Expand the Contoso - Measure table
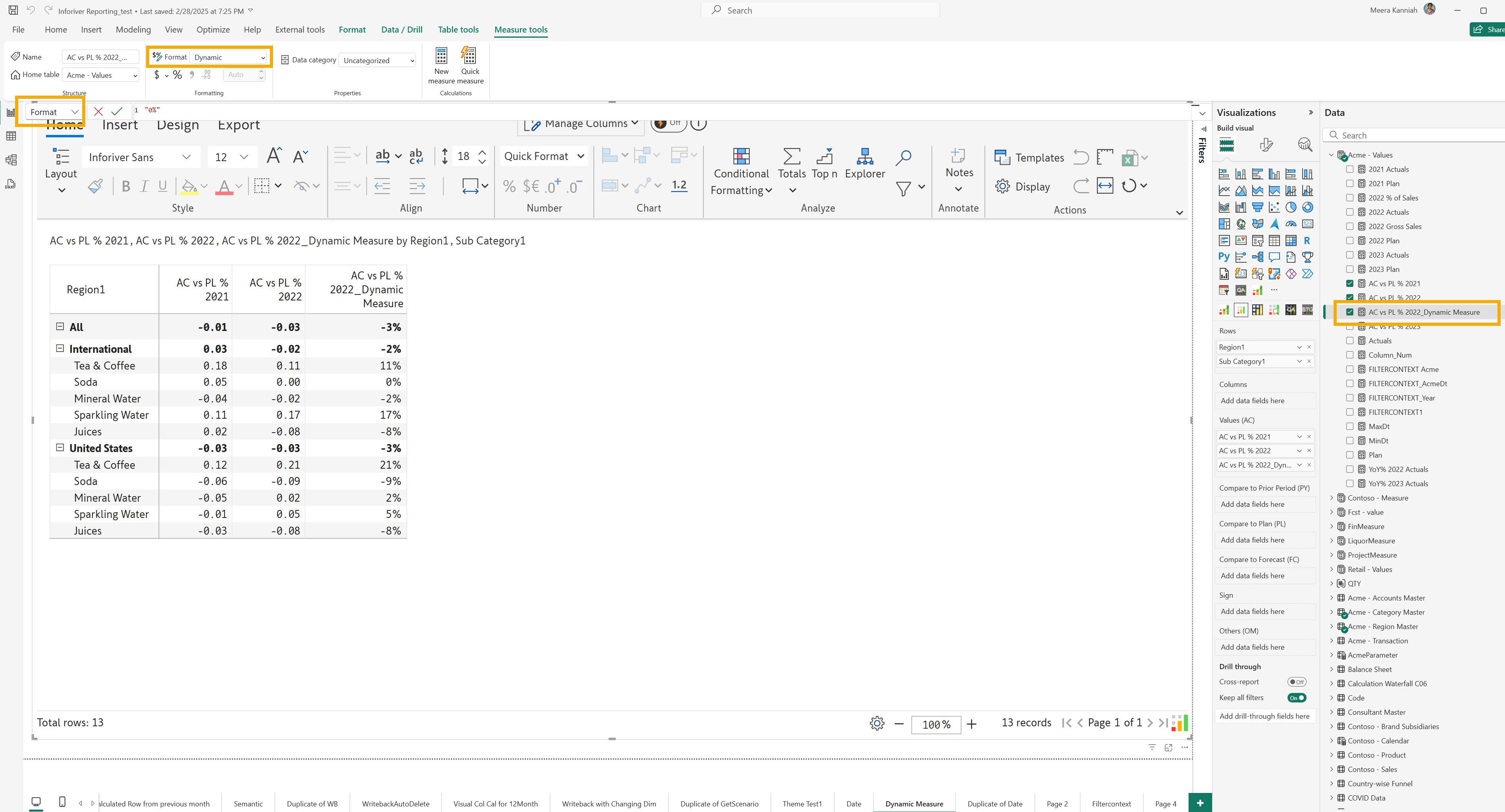The image size is (1505, 812). 1332,498
